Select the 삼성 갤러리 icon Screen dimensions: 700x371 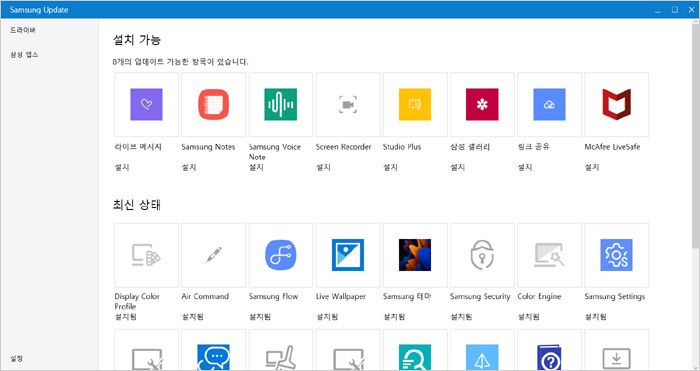[x=482, y=104]
